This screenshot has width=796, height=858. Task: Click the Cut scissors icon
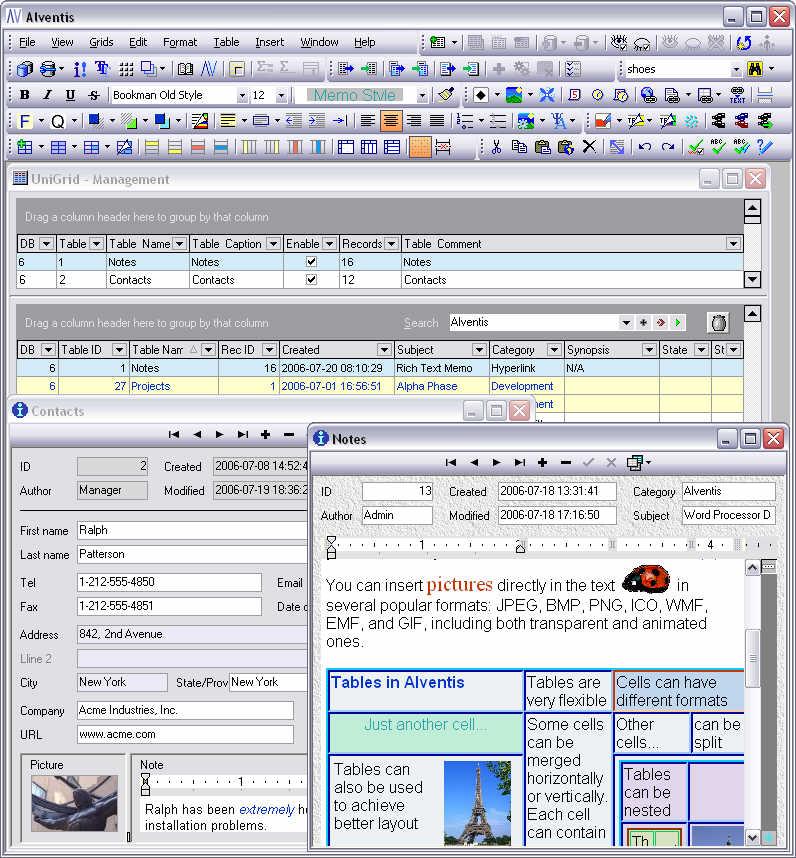click(496, 147)
